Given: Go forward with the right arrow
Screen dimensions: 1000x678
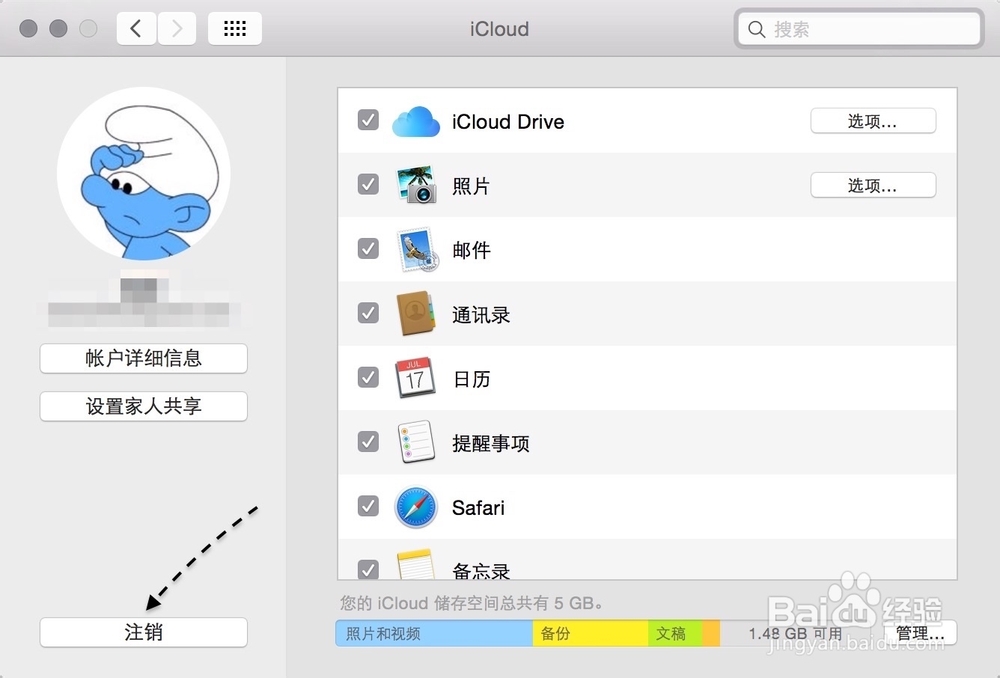Looking at the screenshot, I should point(177,29).
